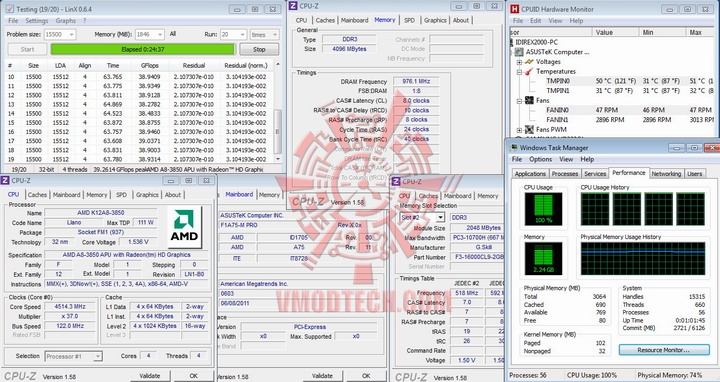
Task: Click the Z icon of CPU-Z Memory window
Action: click(x=293, y=6)
